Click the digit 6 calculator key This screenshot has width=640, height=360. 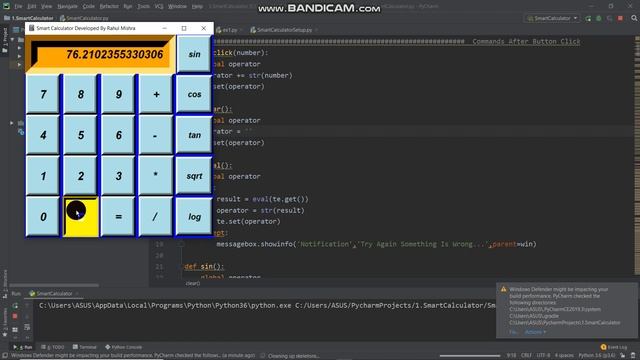pos(118,135)
